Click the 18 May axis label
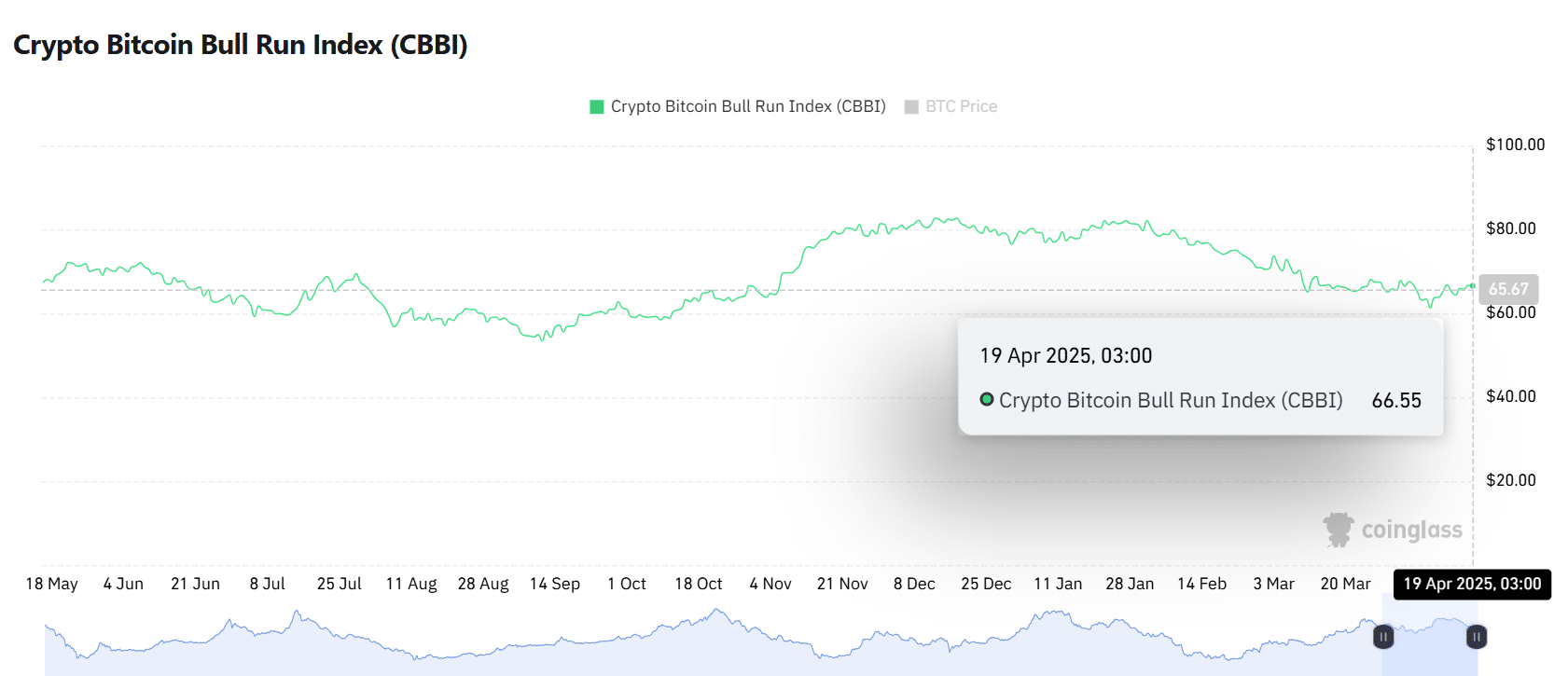Image resolution: width=1568 pixels, height=676 pixels. (x=51, y=584)
